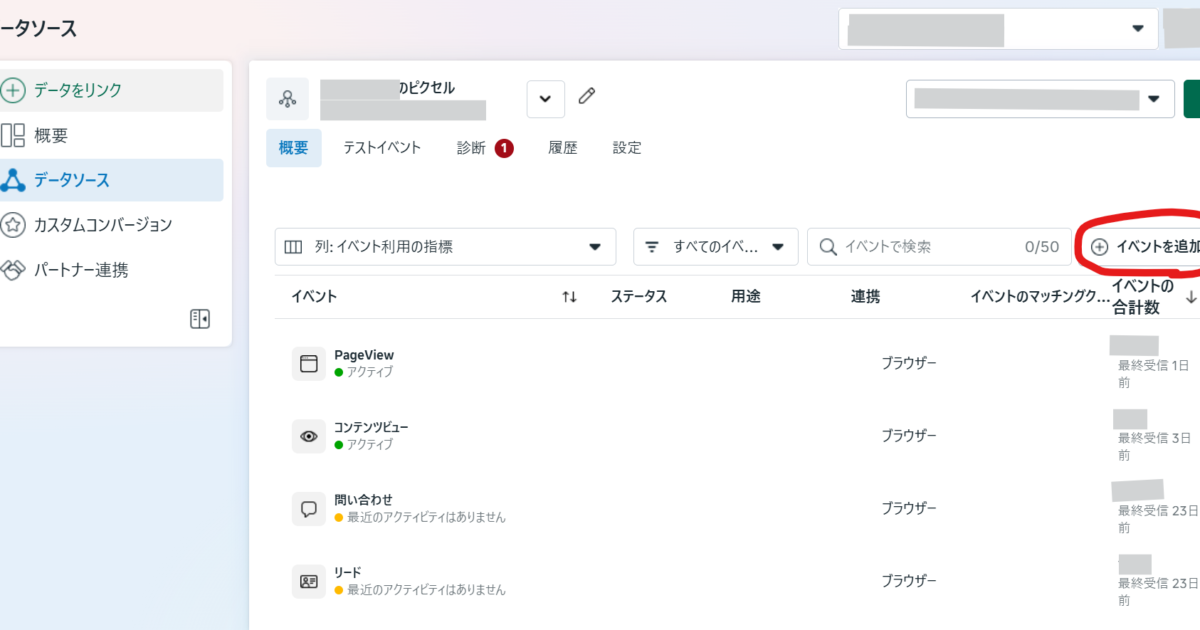
Task: Click the 問い合わせ speech bubble icon
Action: tap(309, 508)
